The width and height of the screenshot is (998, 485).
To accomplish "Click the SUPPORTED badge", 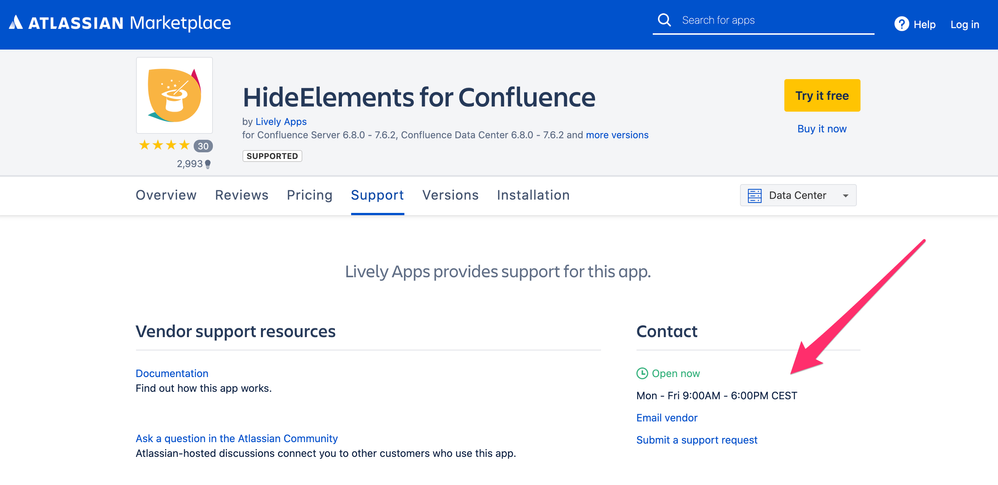I will point(272,156).
